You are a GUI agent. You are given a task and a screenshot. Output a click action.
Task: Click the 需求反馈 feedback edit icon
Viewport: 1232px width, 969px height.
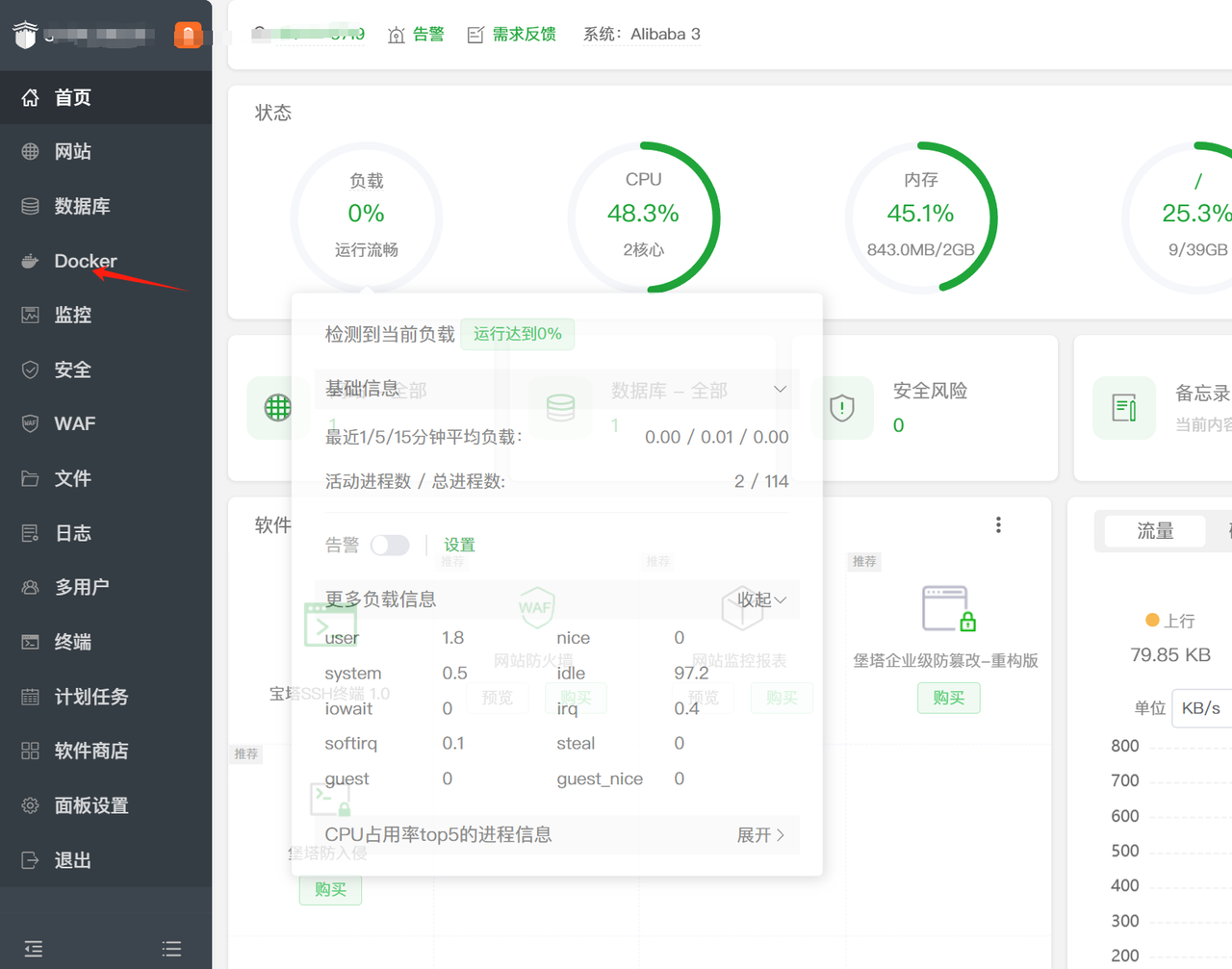pyautogui.click(x=475, y=35)
